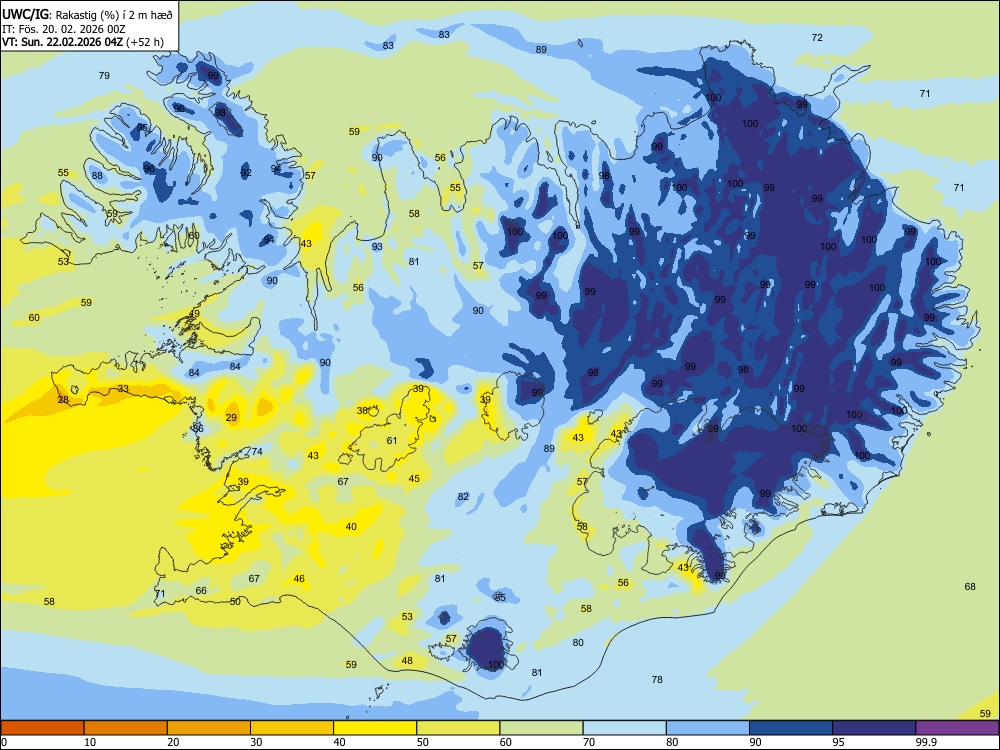Click the 'Rakastig (%) í 2 m hæð' title
This screenshot has width=1000, height=750.
pyautogui.click(x=114, y=13)
